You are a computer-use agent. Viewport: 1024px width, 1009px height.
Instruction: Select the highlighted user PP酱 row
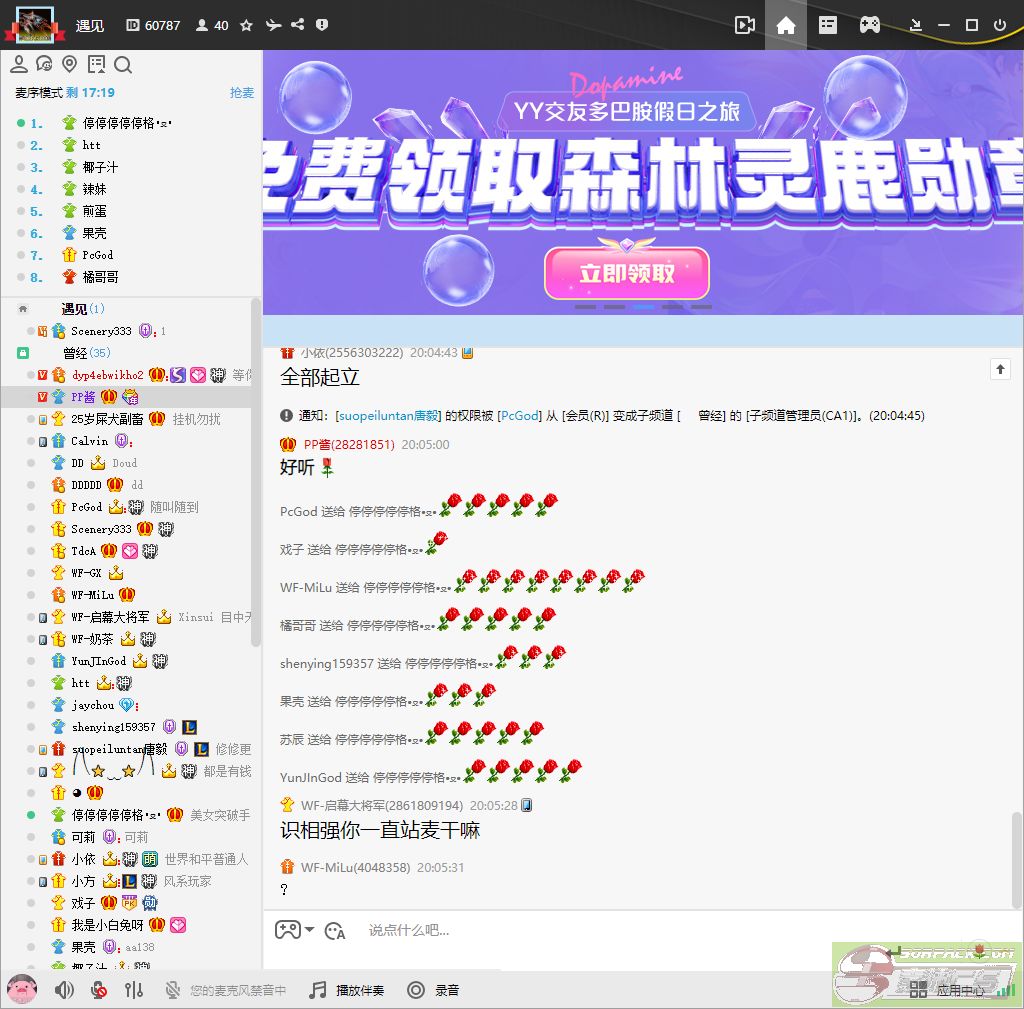(127, 397)
